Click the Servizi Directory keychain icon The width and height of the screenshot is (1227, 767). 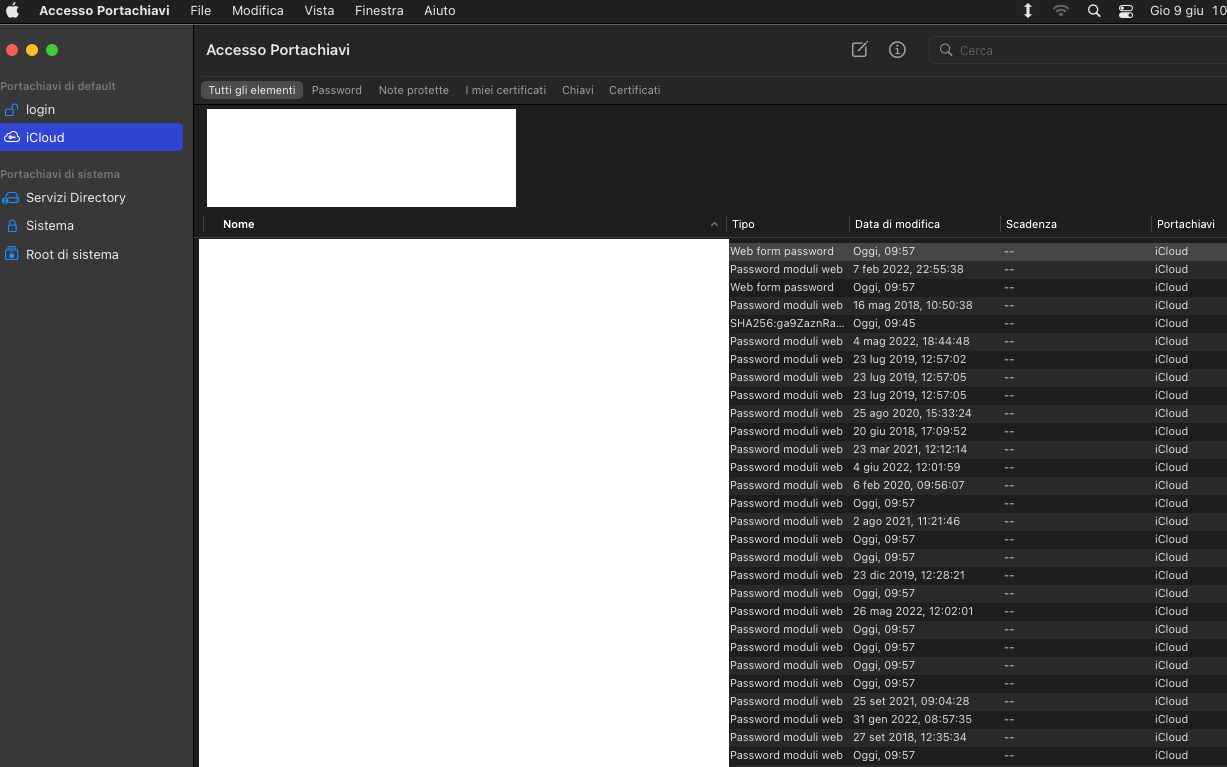[x=11, y=198]
